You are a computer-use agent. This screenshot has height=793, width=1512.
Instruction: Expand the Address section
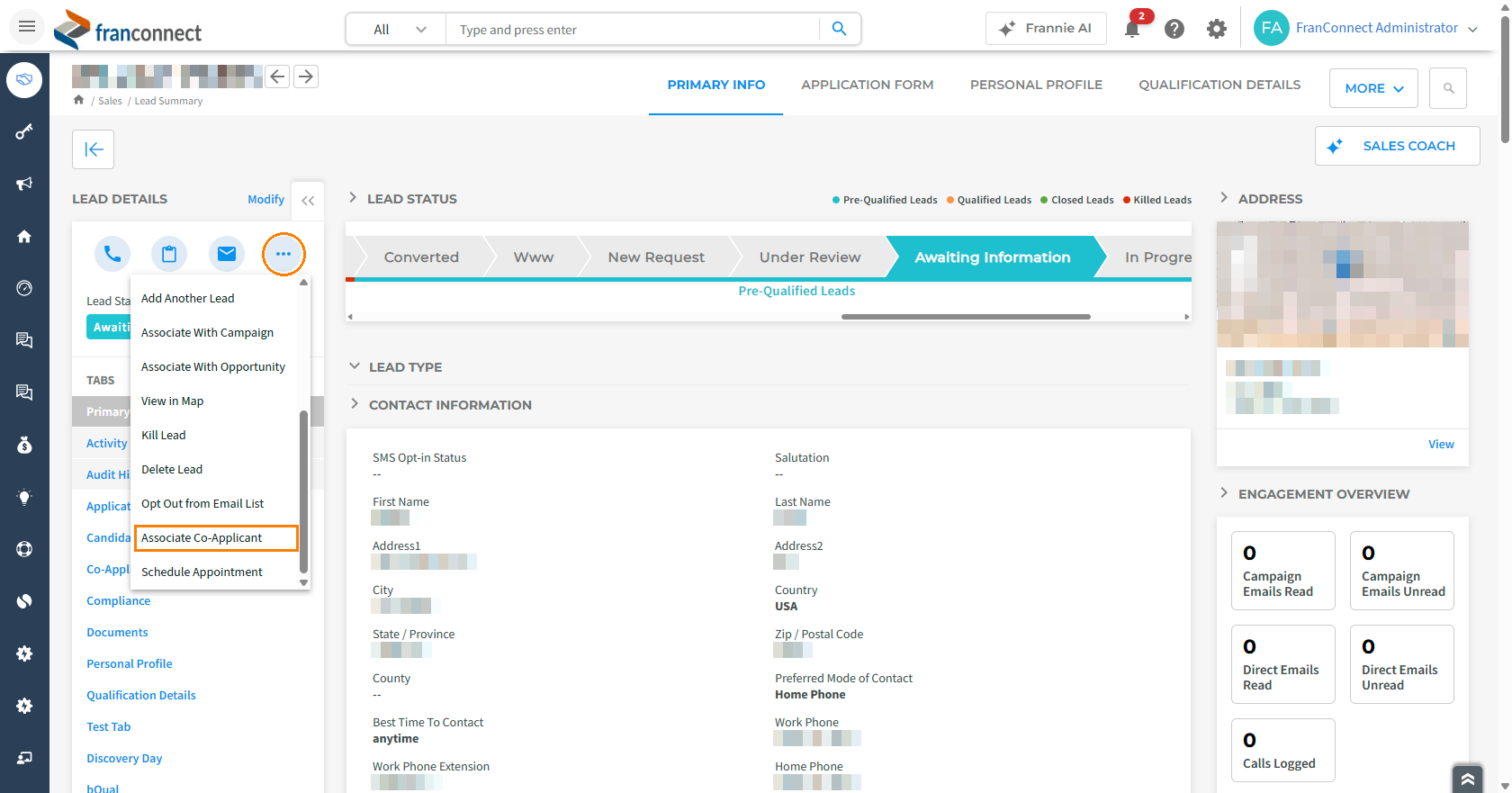point(1224,198)
